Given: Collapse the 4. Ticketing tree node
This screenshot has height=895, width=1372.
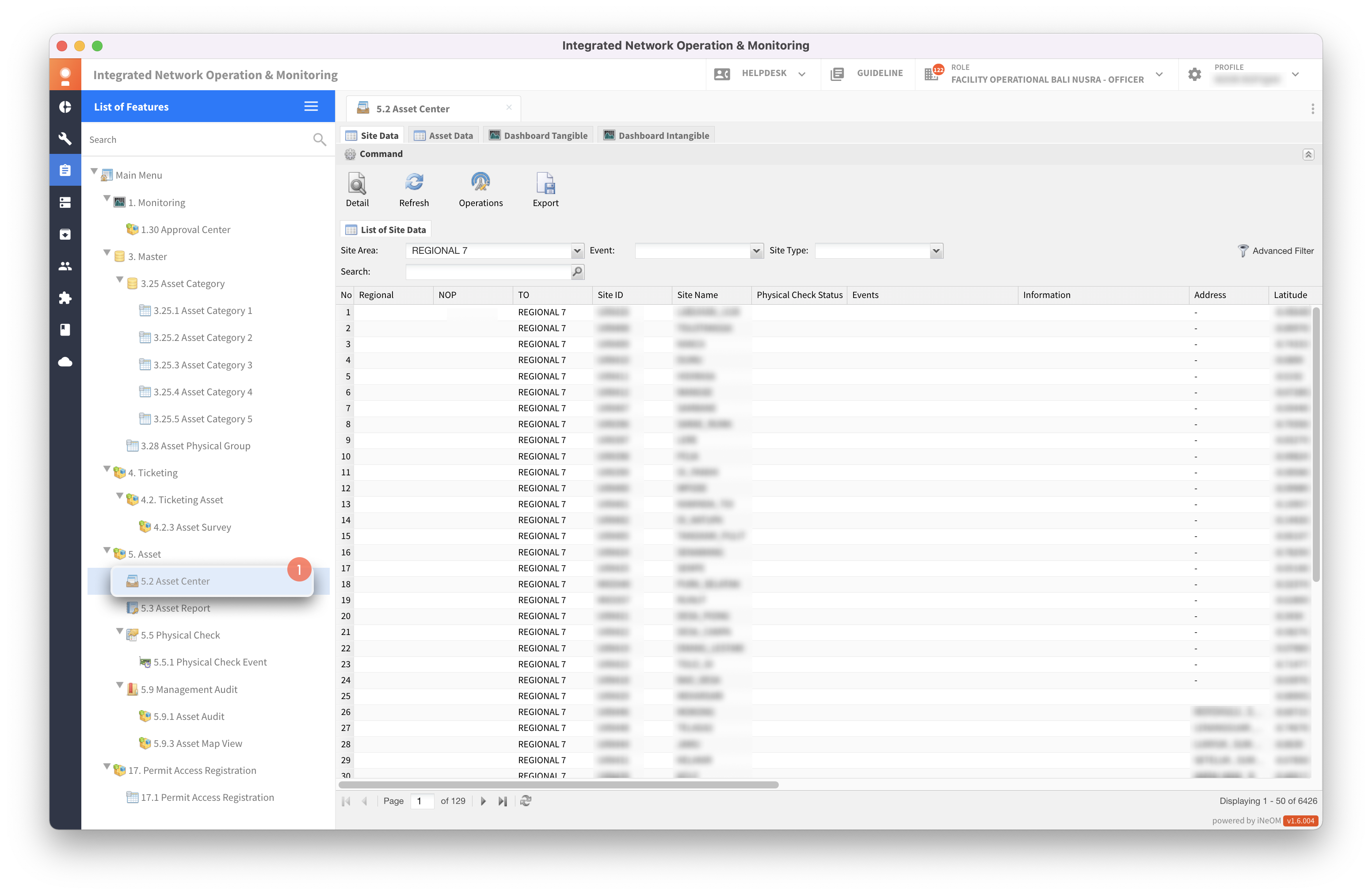Looking at the screenshot, I should [107, 469].
